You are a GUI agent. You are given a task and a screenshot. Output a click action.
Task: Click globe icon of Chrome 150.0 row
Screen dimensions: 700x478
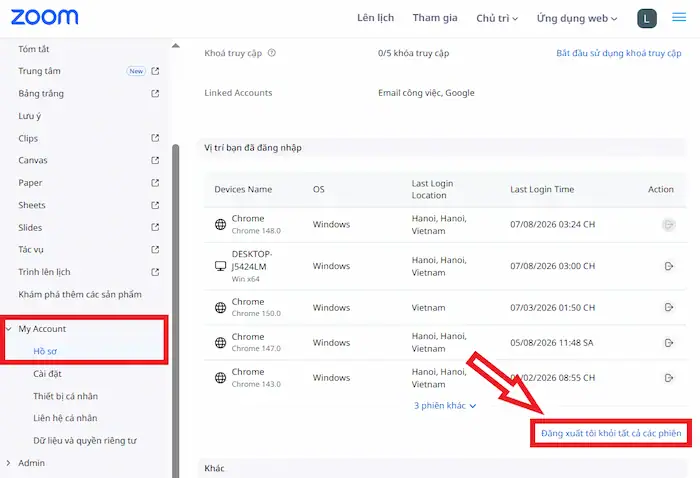point(221,307)
